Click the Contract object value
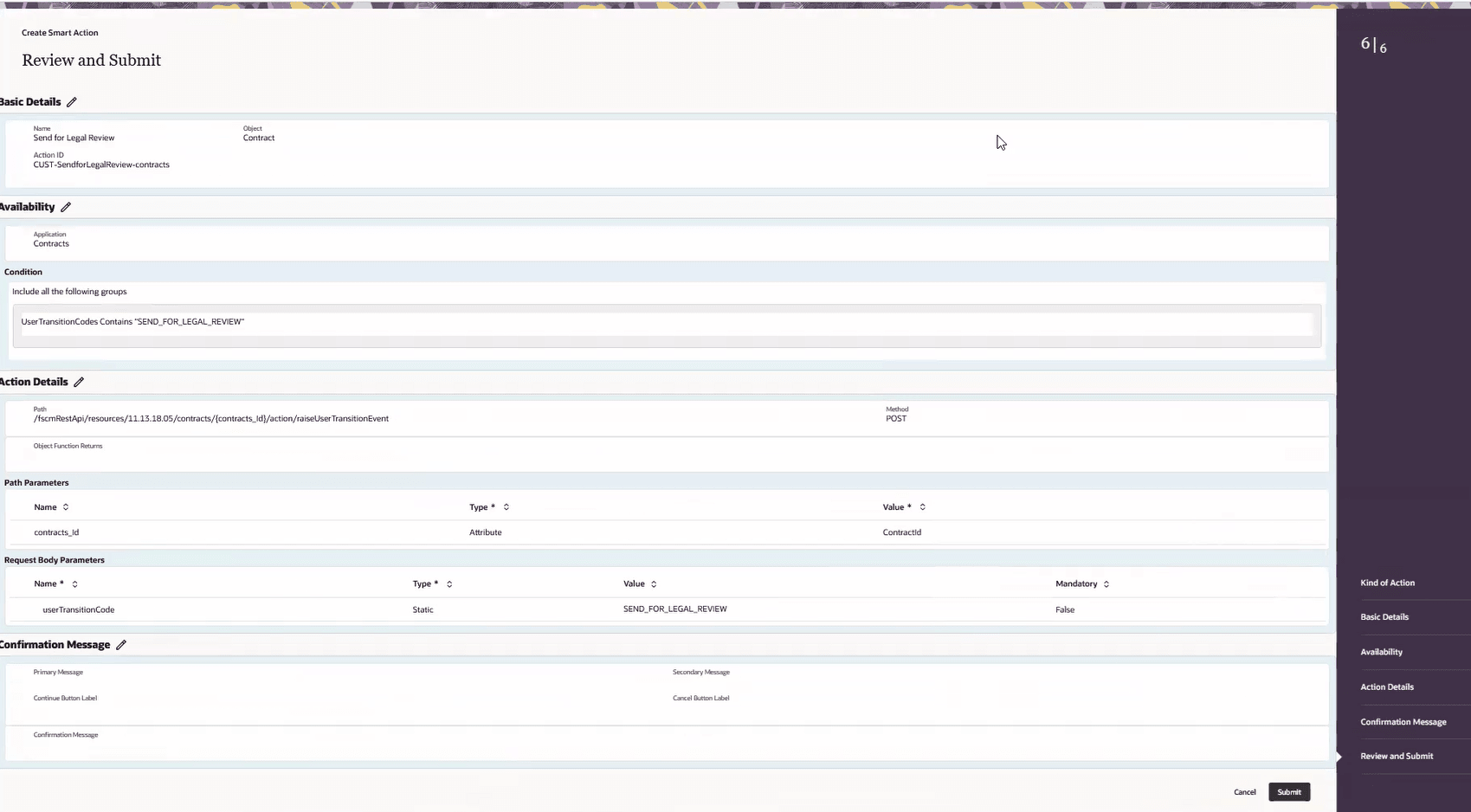This screenshot has height=812, width=1471. point(258,138)
